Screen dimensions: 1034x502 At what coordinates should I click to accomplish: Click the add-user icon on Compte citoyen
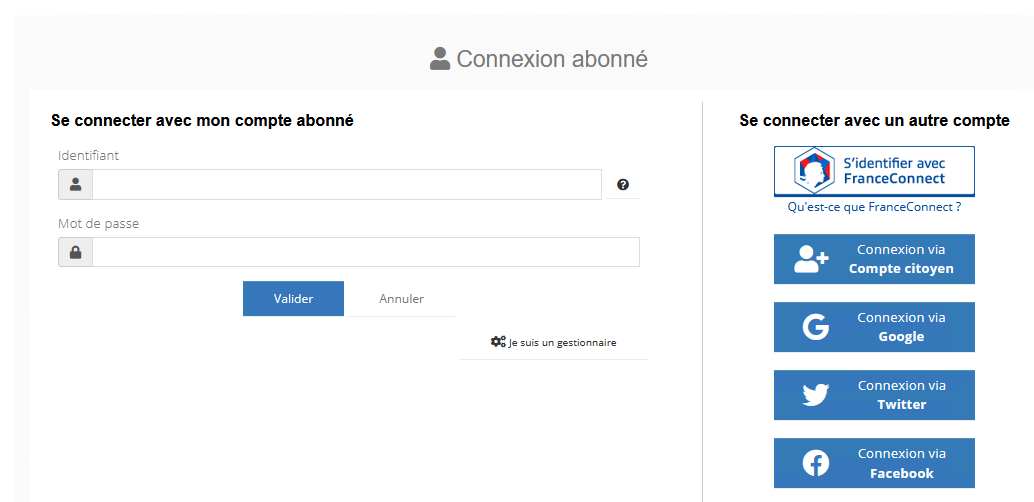(x=811, y=259)
